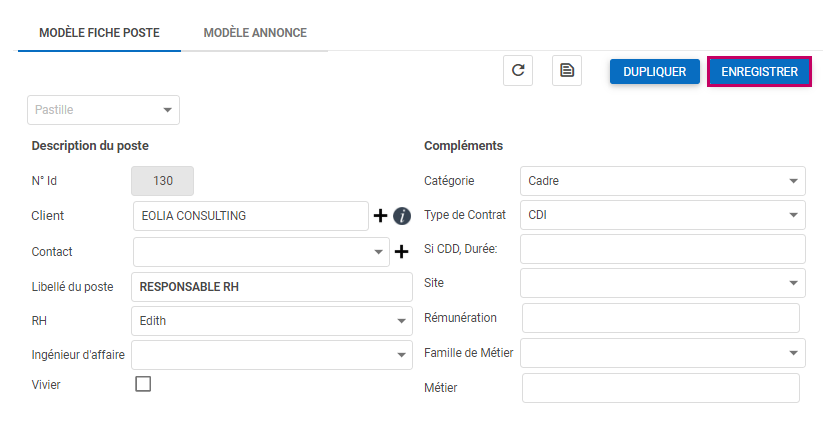
Task: Click the Dupliquer button
Action: coord(654,72)
